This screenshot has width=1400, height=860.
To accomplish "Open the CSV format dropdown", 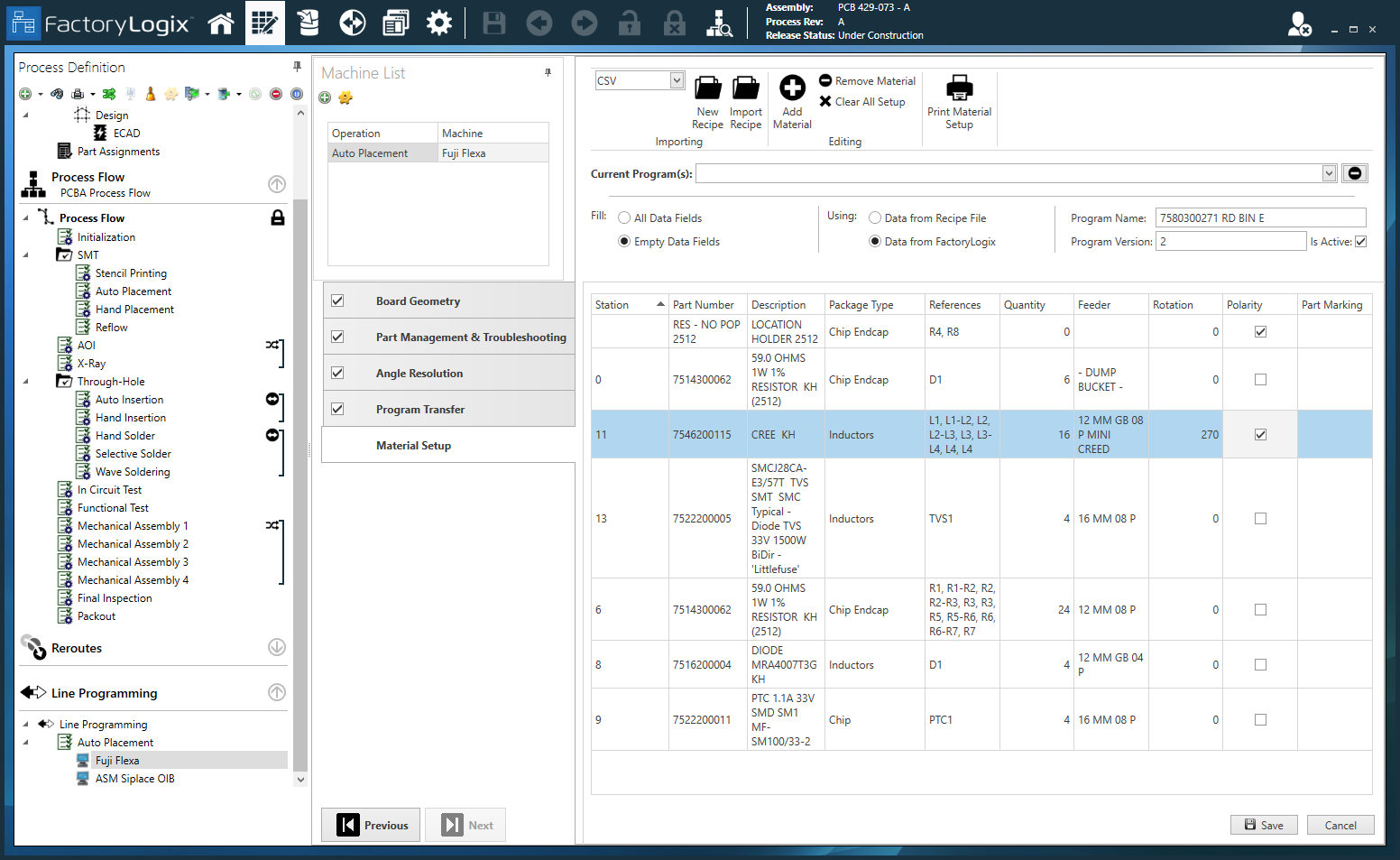I will (676, 80).
